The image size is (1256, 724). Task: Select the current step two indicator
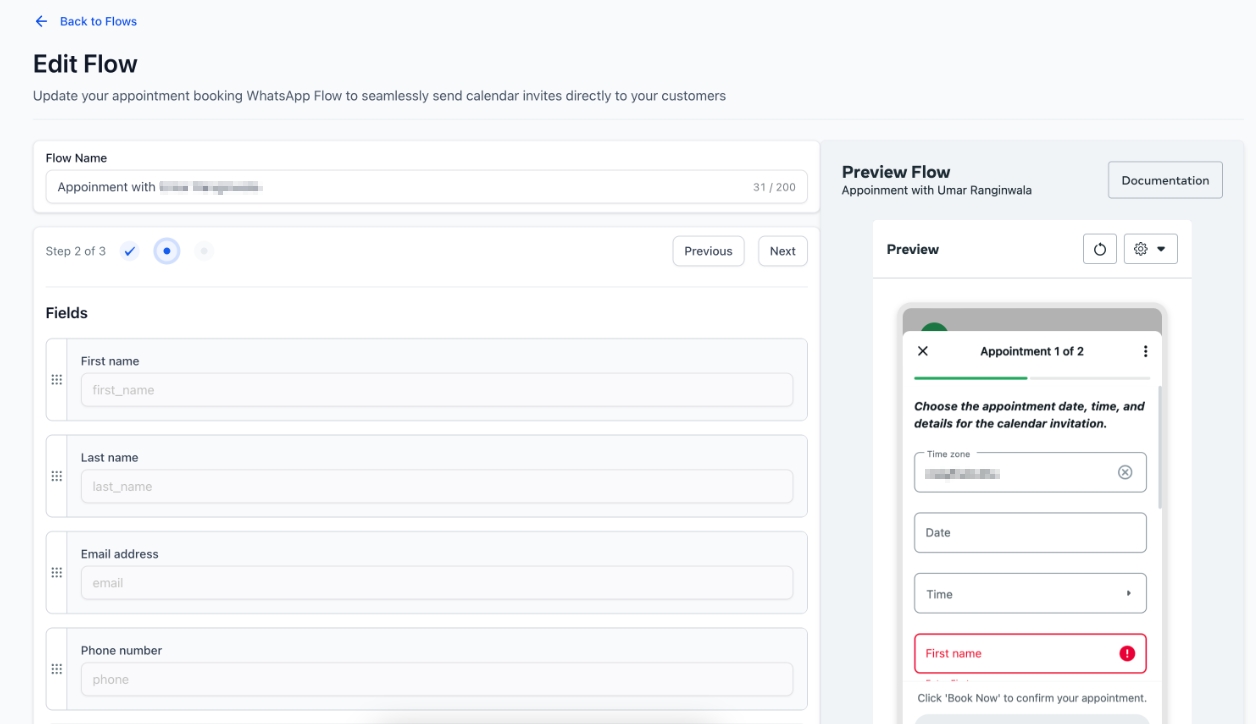click(167, 251)
